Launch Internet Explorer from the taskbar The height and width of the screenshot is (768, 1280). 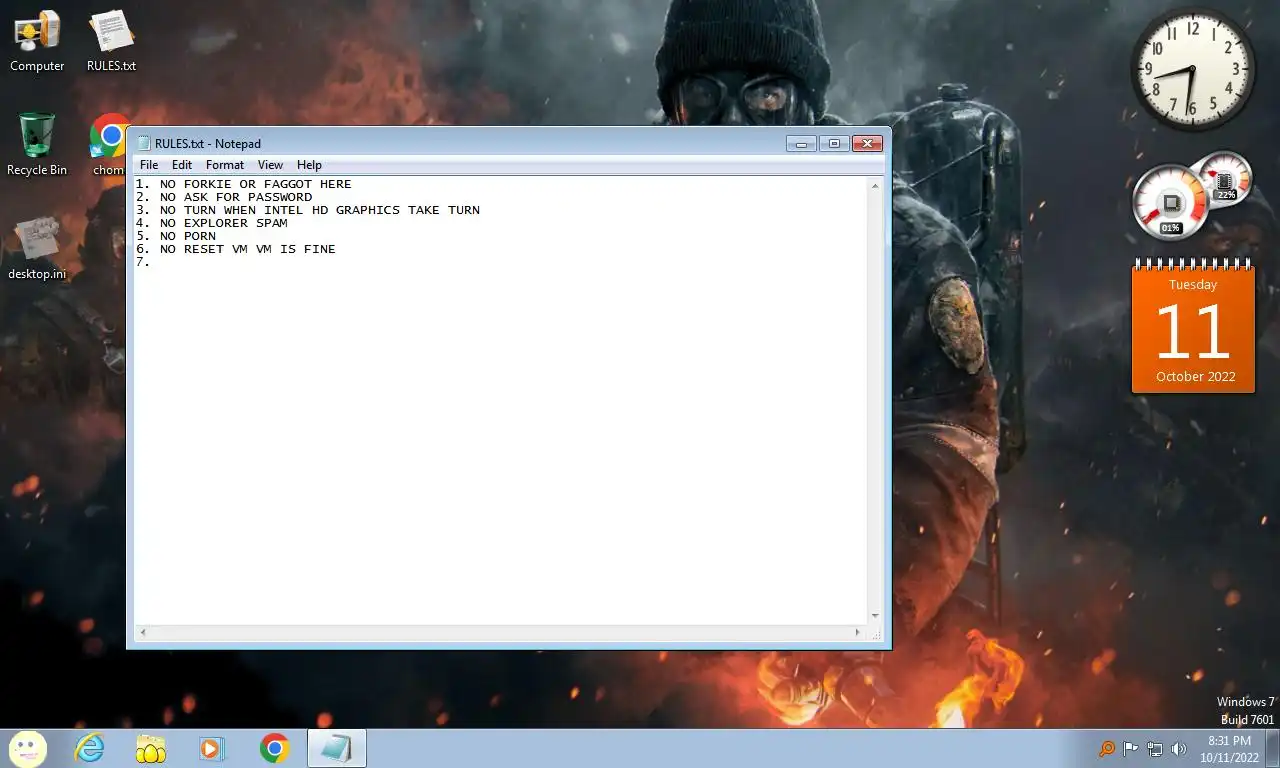[89, 748]
